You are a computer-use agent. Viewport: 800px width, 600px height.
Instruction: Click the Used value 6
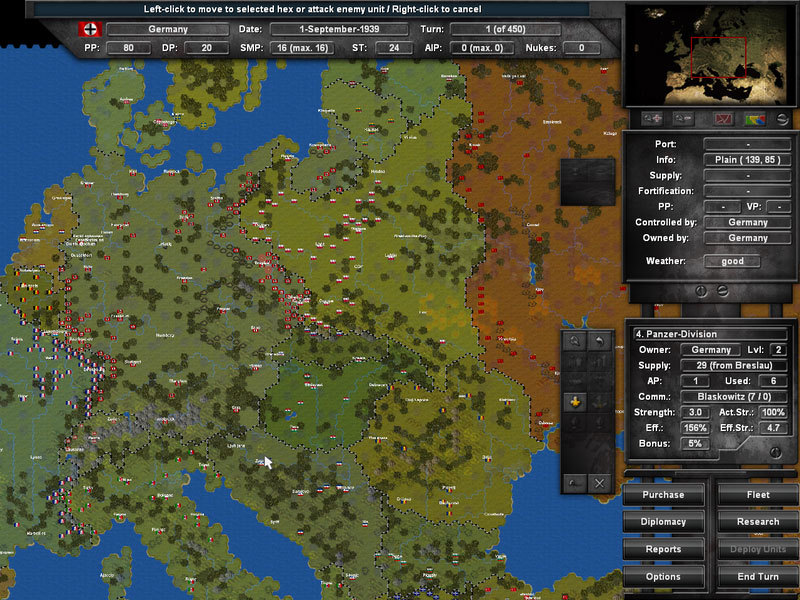click(773, 381)
